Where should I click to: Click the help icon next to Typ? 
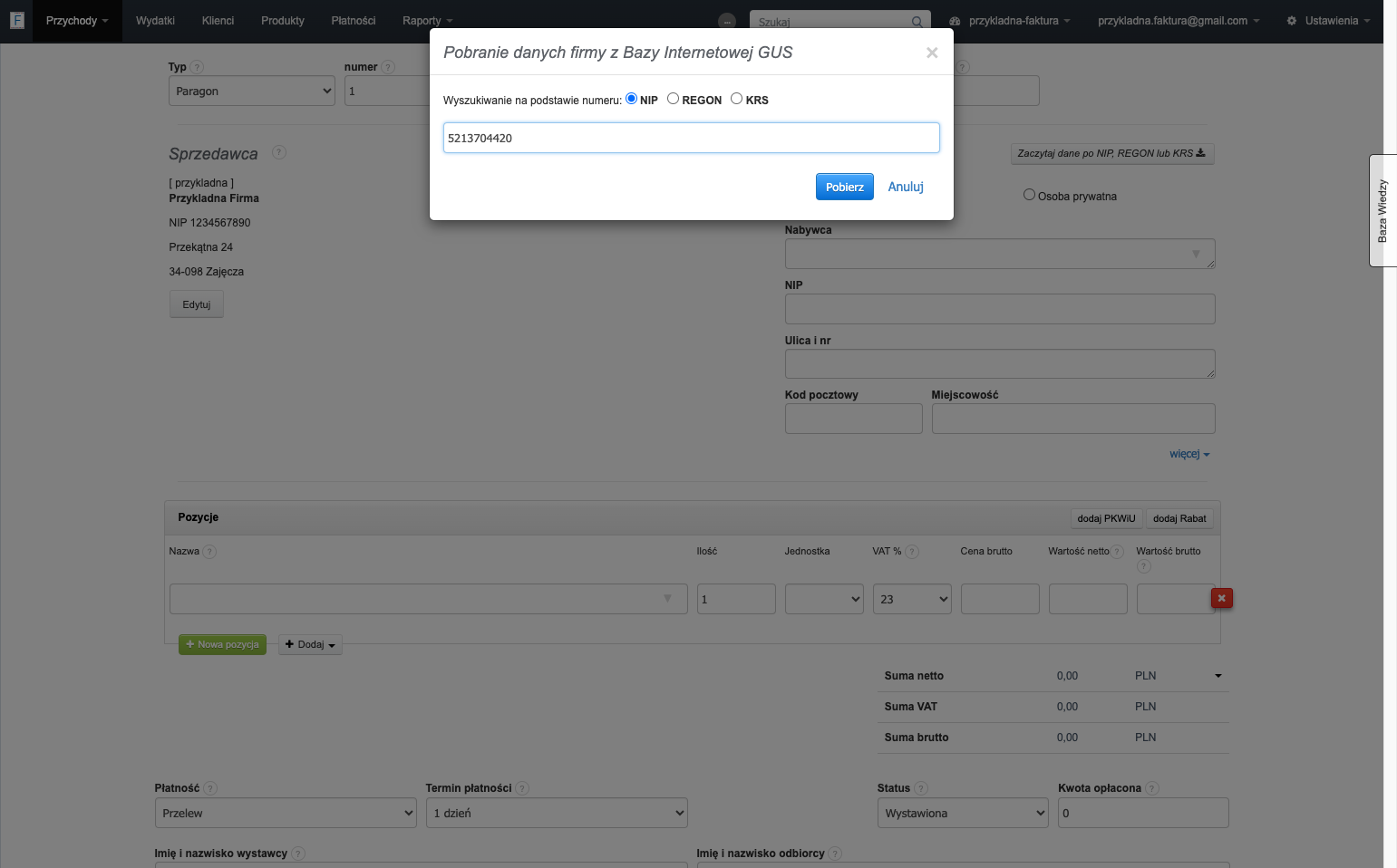198,67
